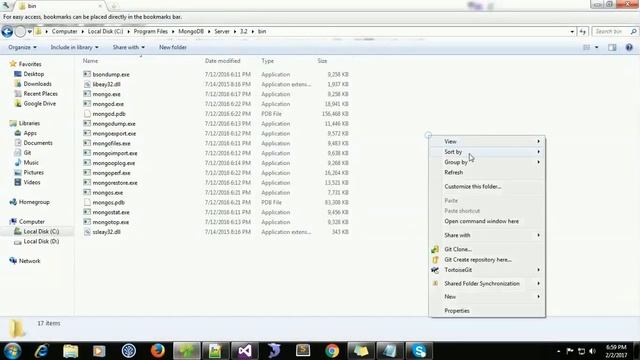The height and width of the screenshot is (360, 640).
Task: Select Local Disk (D:) in sidebar
Action: (x=41, y=241)
